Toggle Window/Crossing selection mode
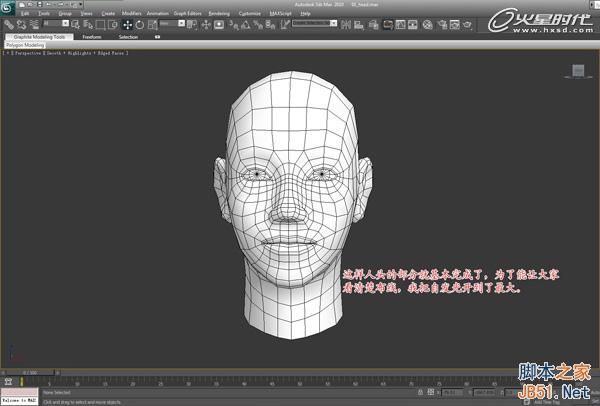 point(113,24)
